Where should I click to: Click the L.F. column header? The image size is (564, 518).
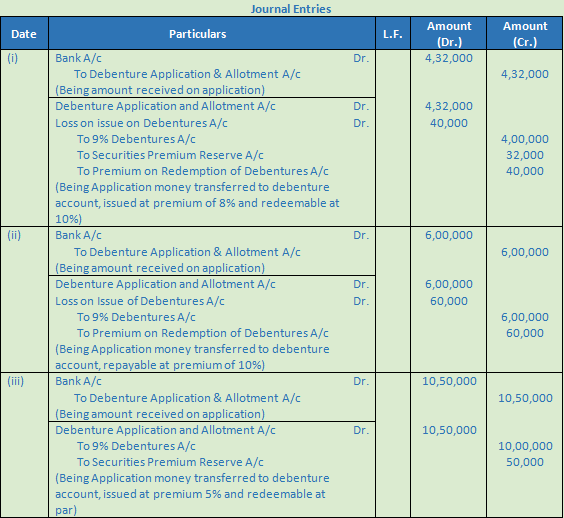[392, 34]
